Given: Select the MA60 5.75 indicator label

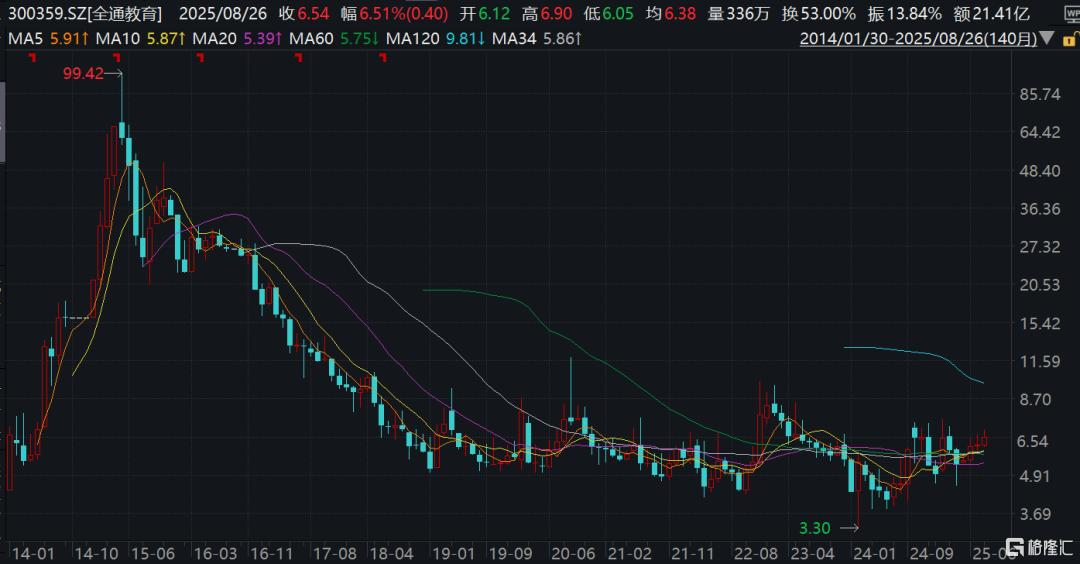Looking at the screenshot, I should 333,39.
